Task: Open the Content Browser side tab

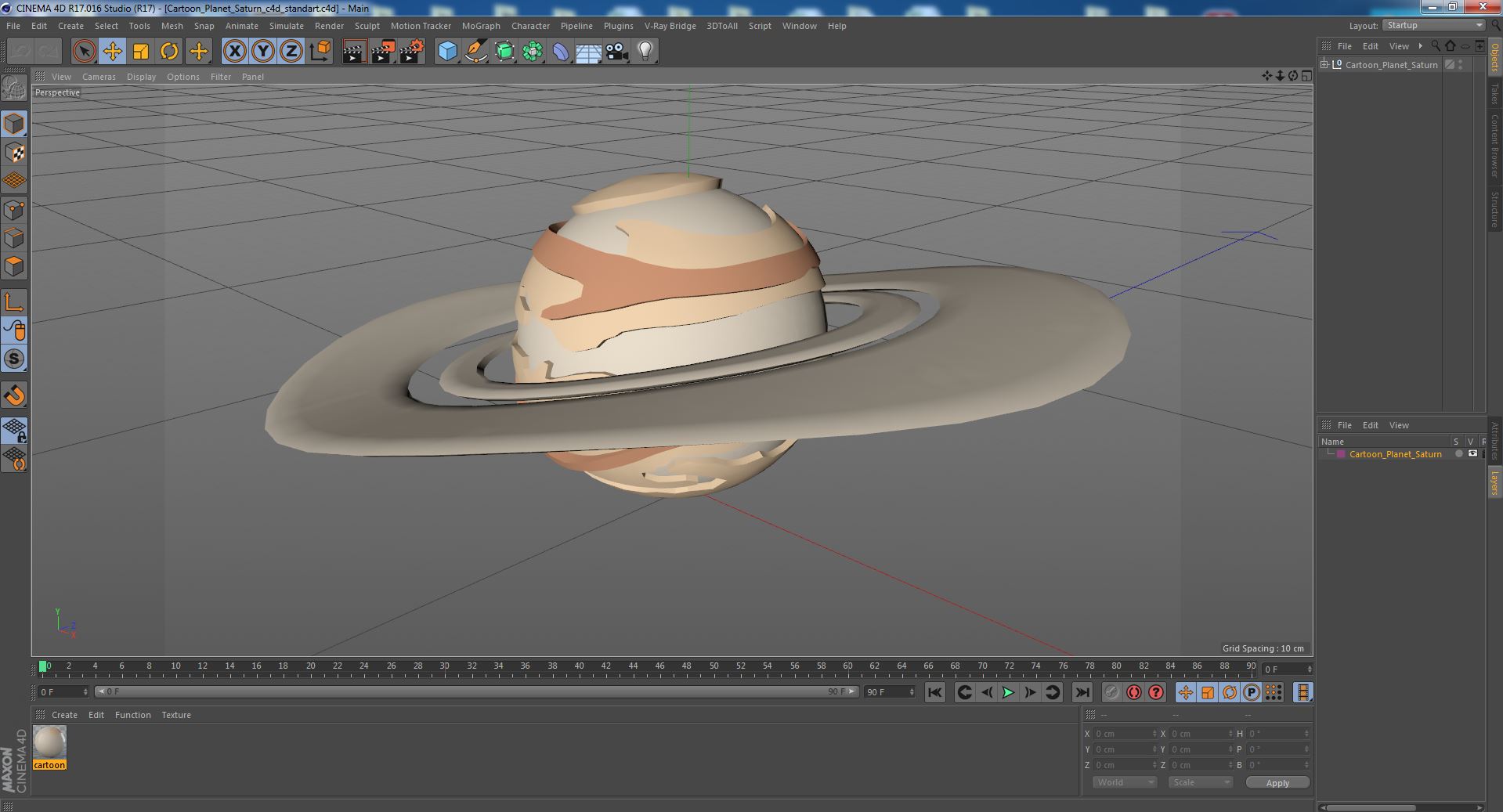Action: coord(1494,146)
